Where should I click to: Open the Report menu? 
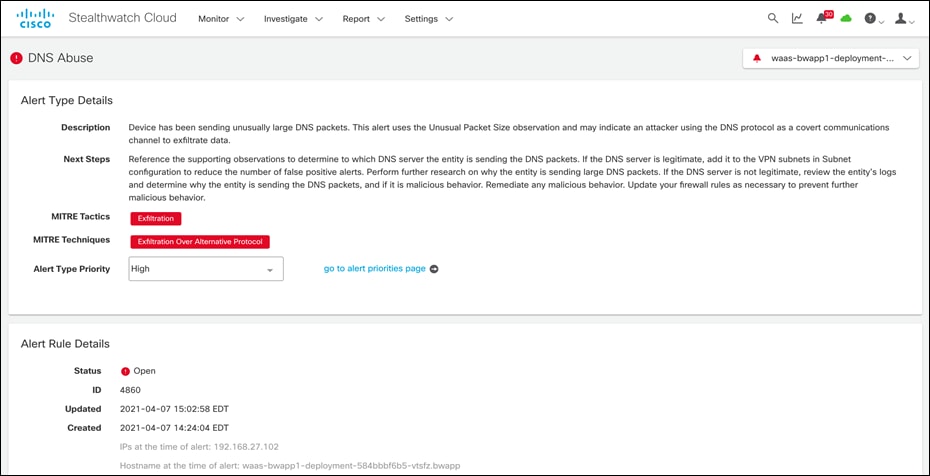click(x=364, y=19)
